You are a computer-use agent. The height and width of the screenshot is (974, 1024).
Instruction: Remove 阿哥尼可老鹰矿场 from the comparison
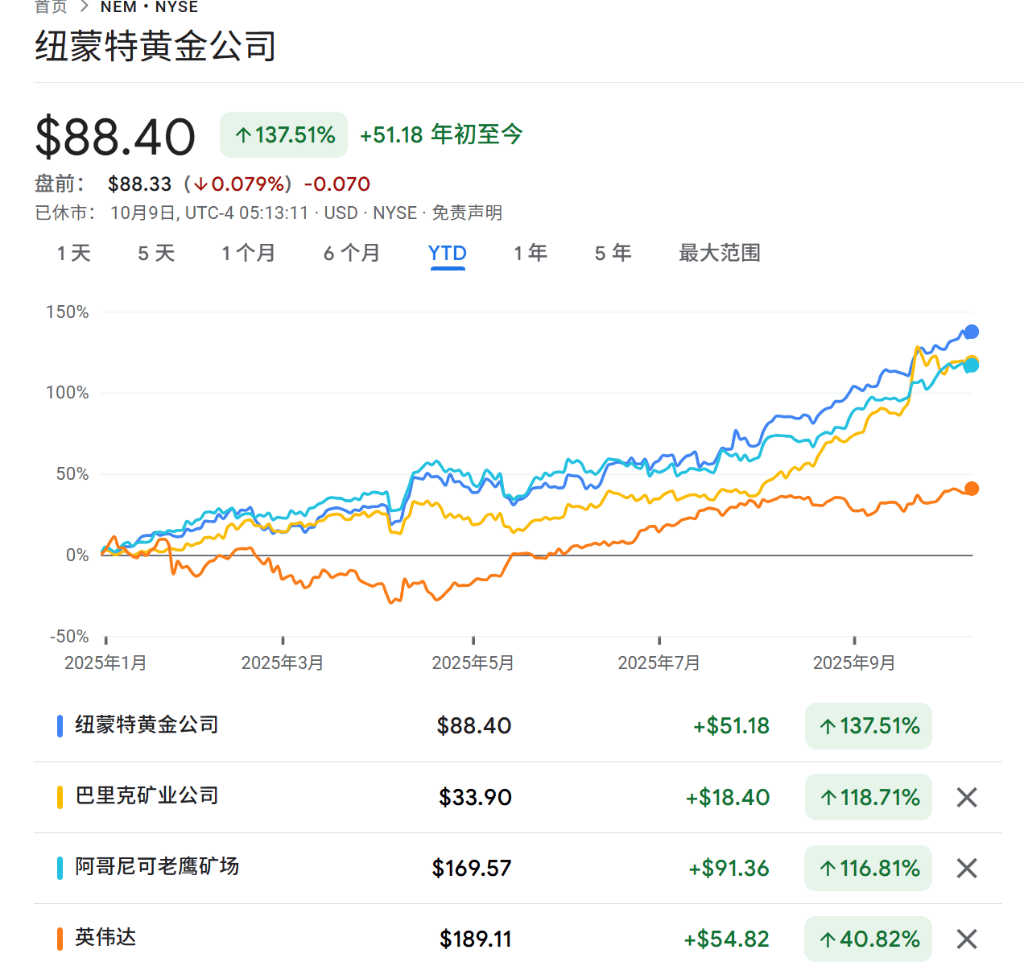[x=966, y=868]
